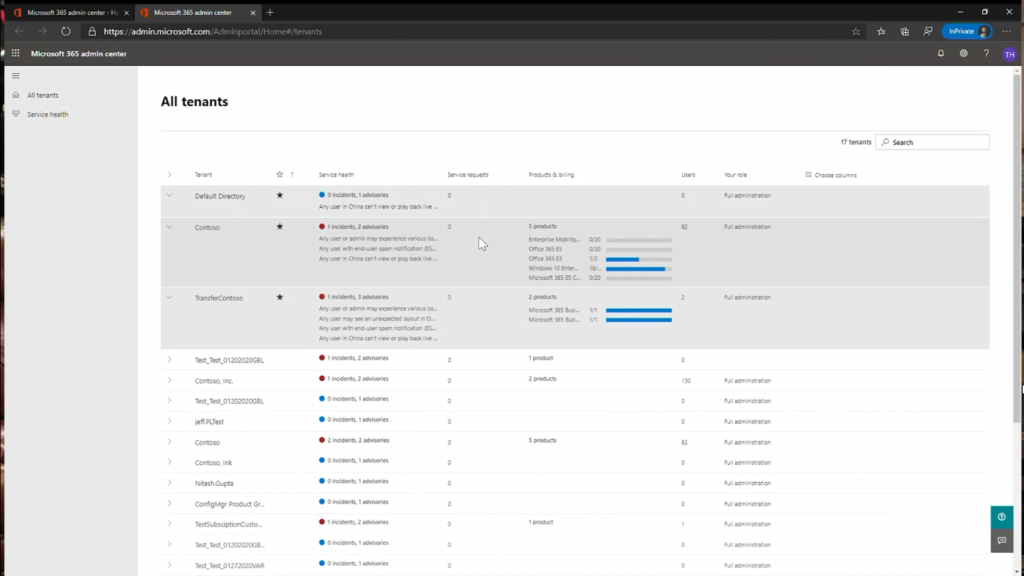Click the browser forward arrow

42,31
